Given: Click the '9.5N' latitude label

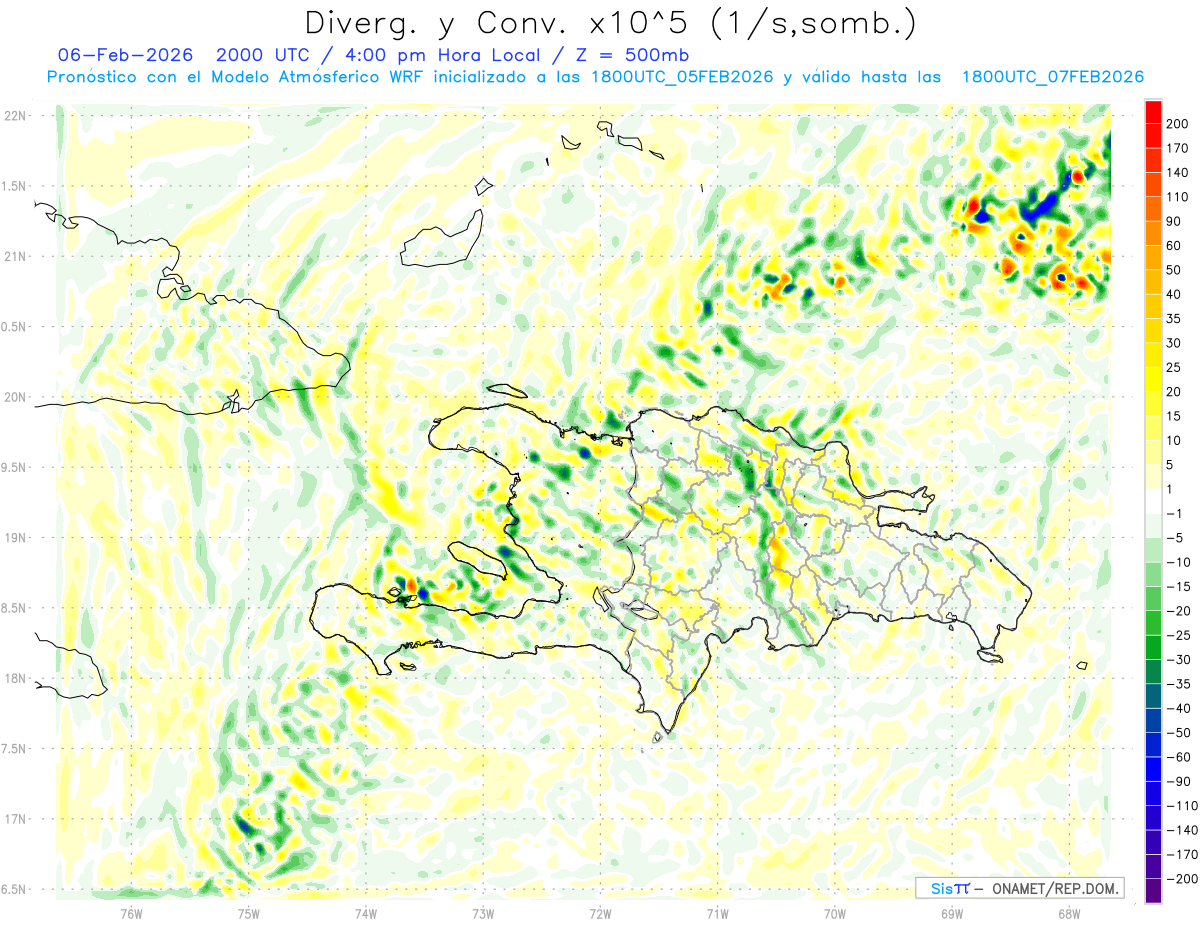Looking at the screenshot, I should pos(14,467).
